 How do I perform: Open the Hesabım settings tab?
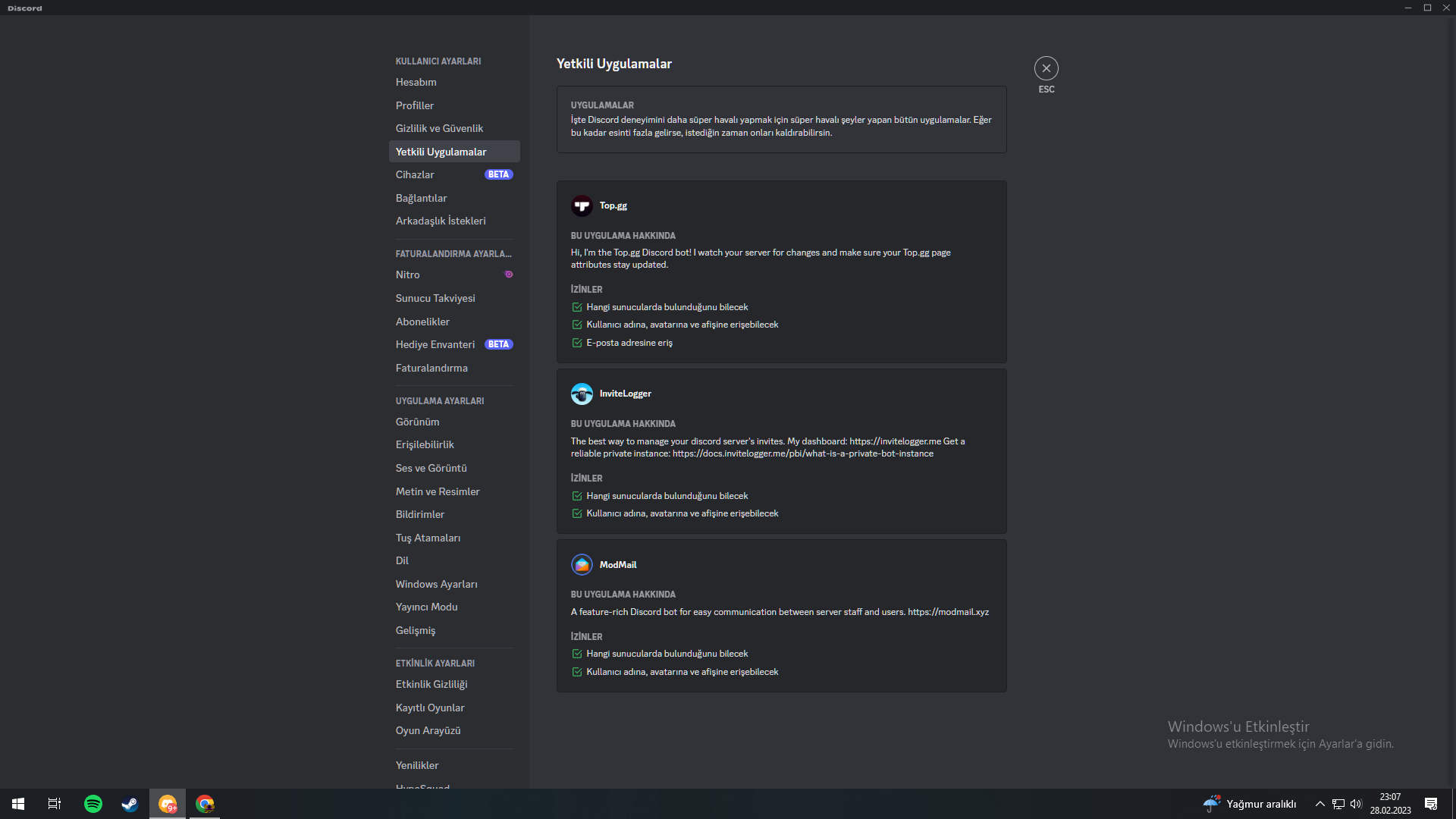416,82
